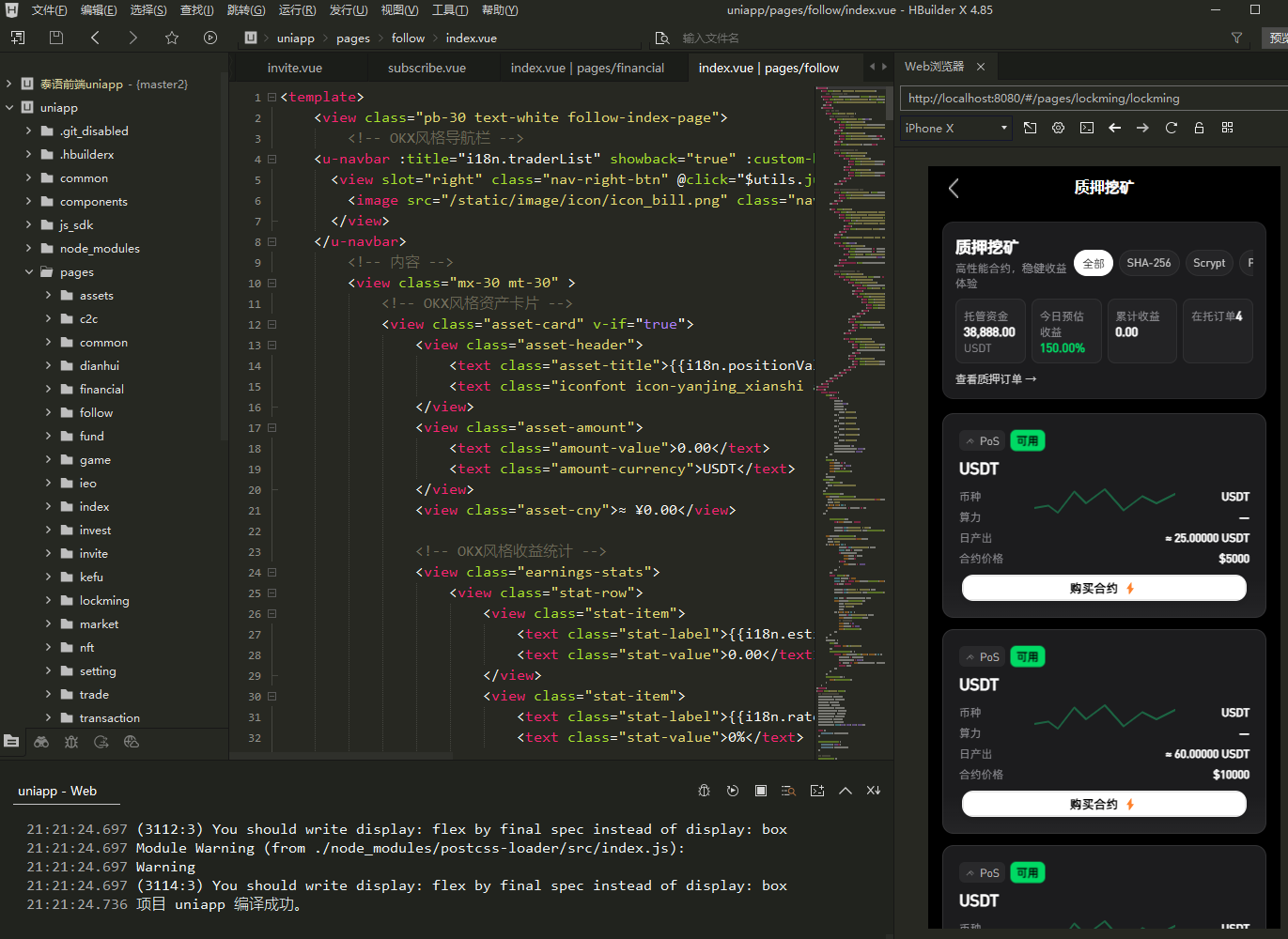The image size is (1288, 939).
Task: Click the QR code icon in browser toolbar
Action: (x=1227, y=128)
